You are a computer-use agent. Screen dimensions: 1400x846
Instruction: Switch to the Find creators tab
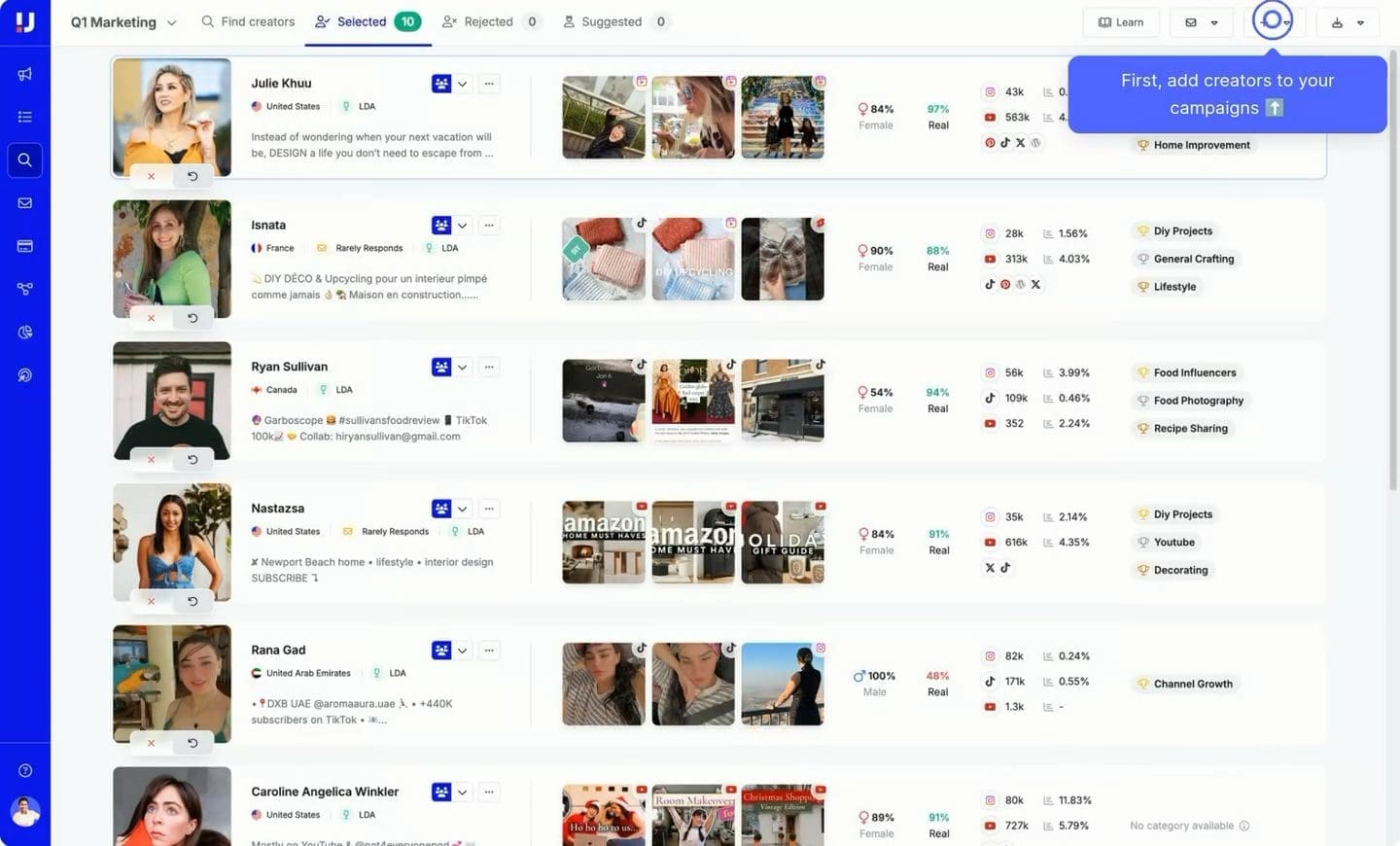pyautogui.click(x=248, y=21)
